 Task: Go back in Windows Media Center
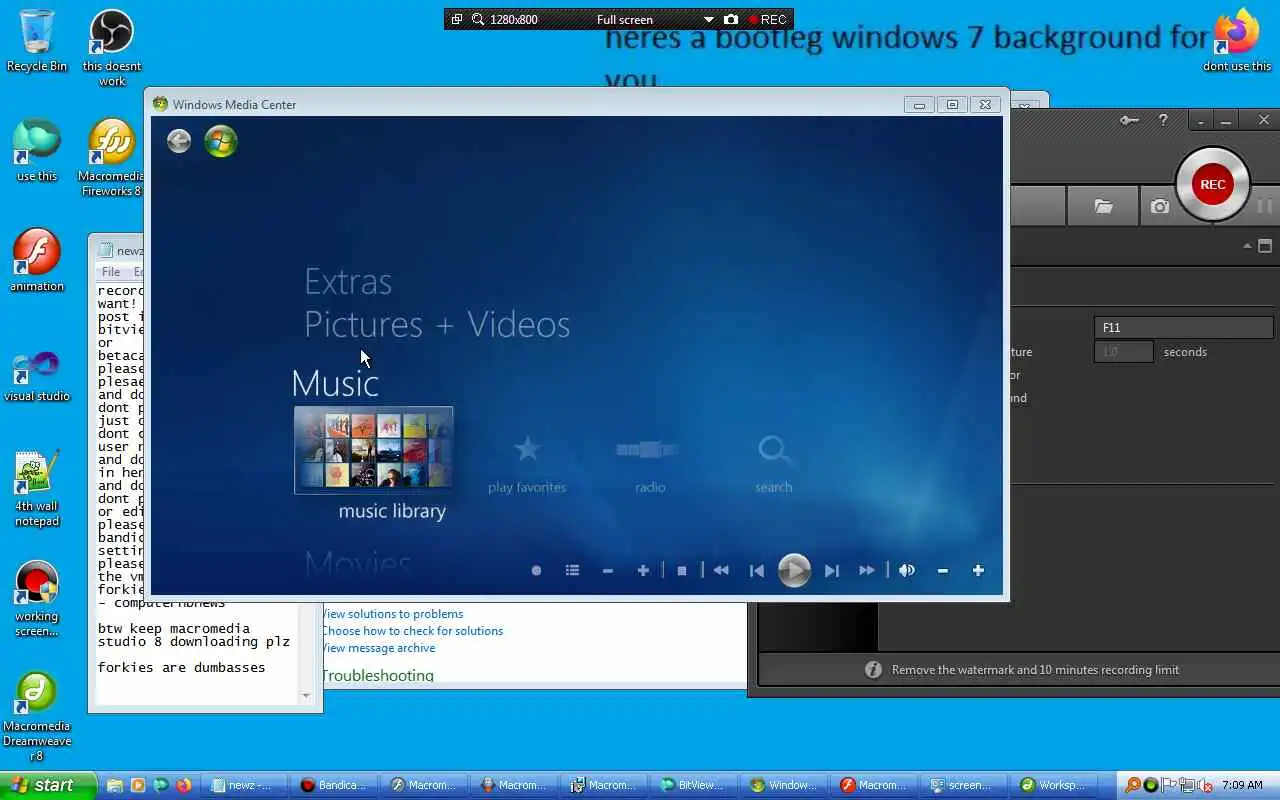179,141
